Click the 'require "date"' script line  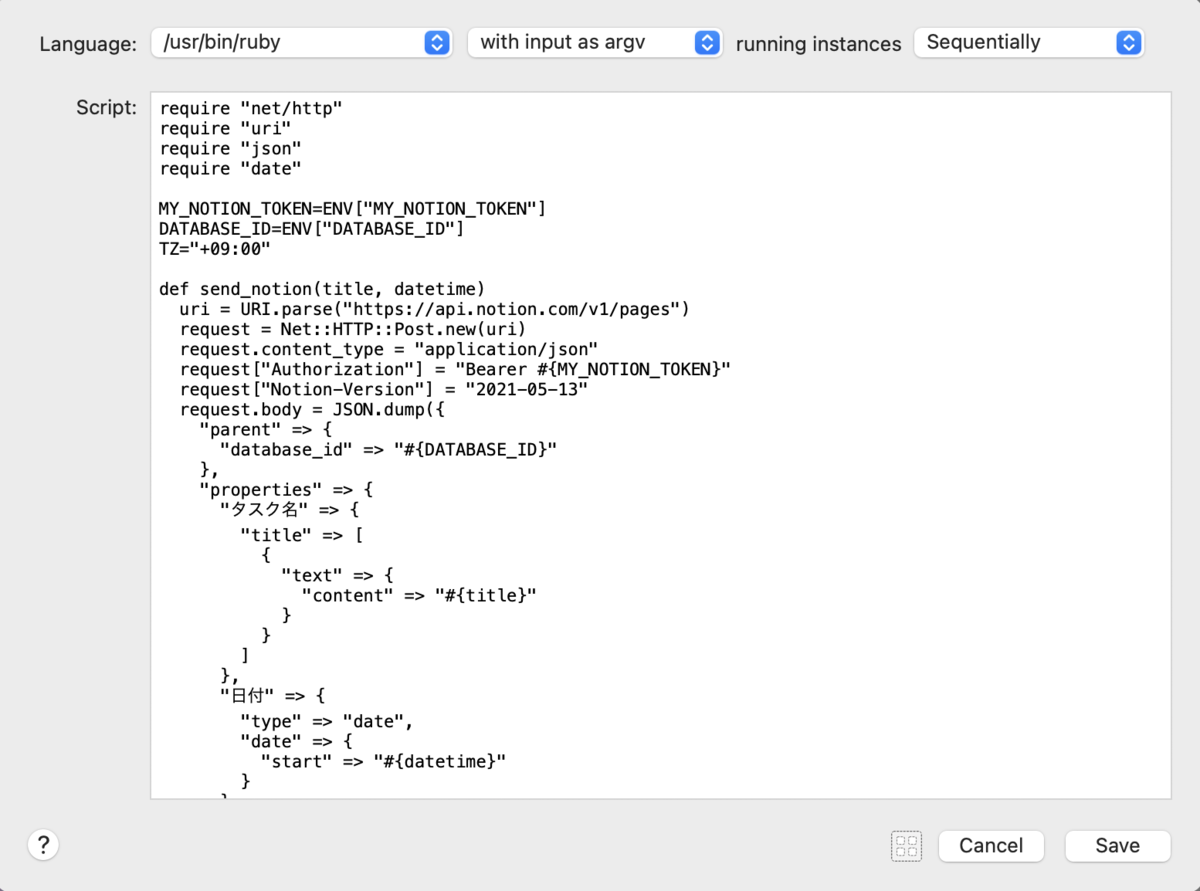(x=230, y=168)
